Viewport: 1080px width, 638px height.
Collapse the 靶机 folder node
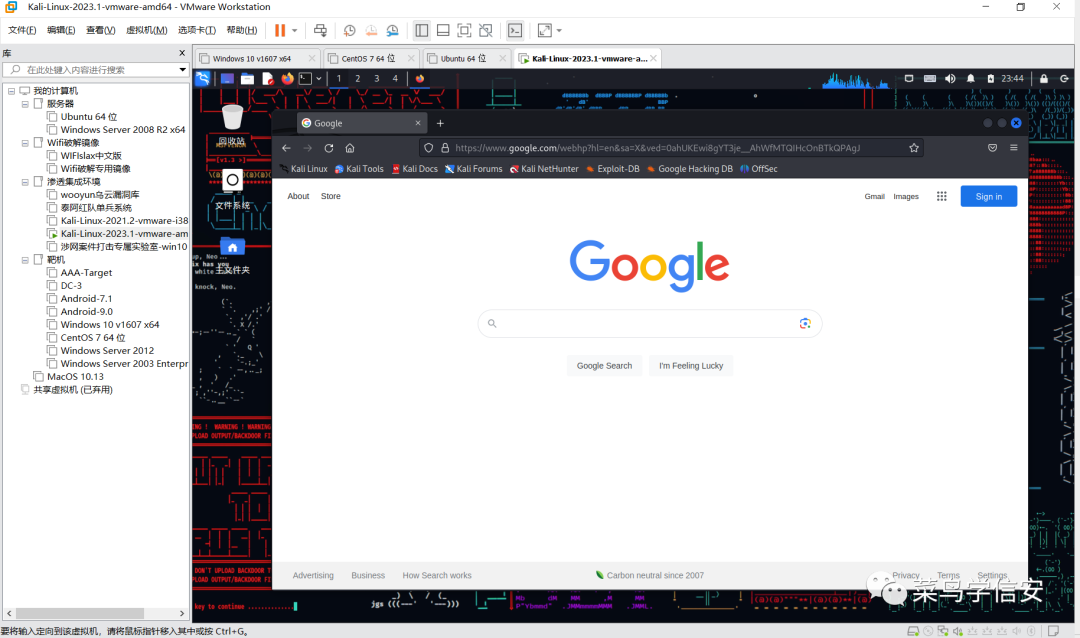tap(25, 260)
